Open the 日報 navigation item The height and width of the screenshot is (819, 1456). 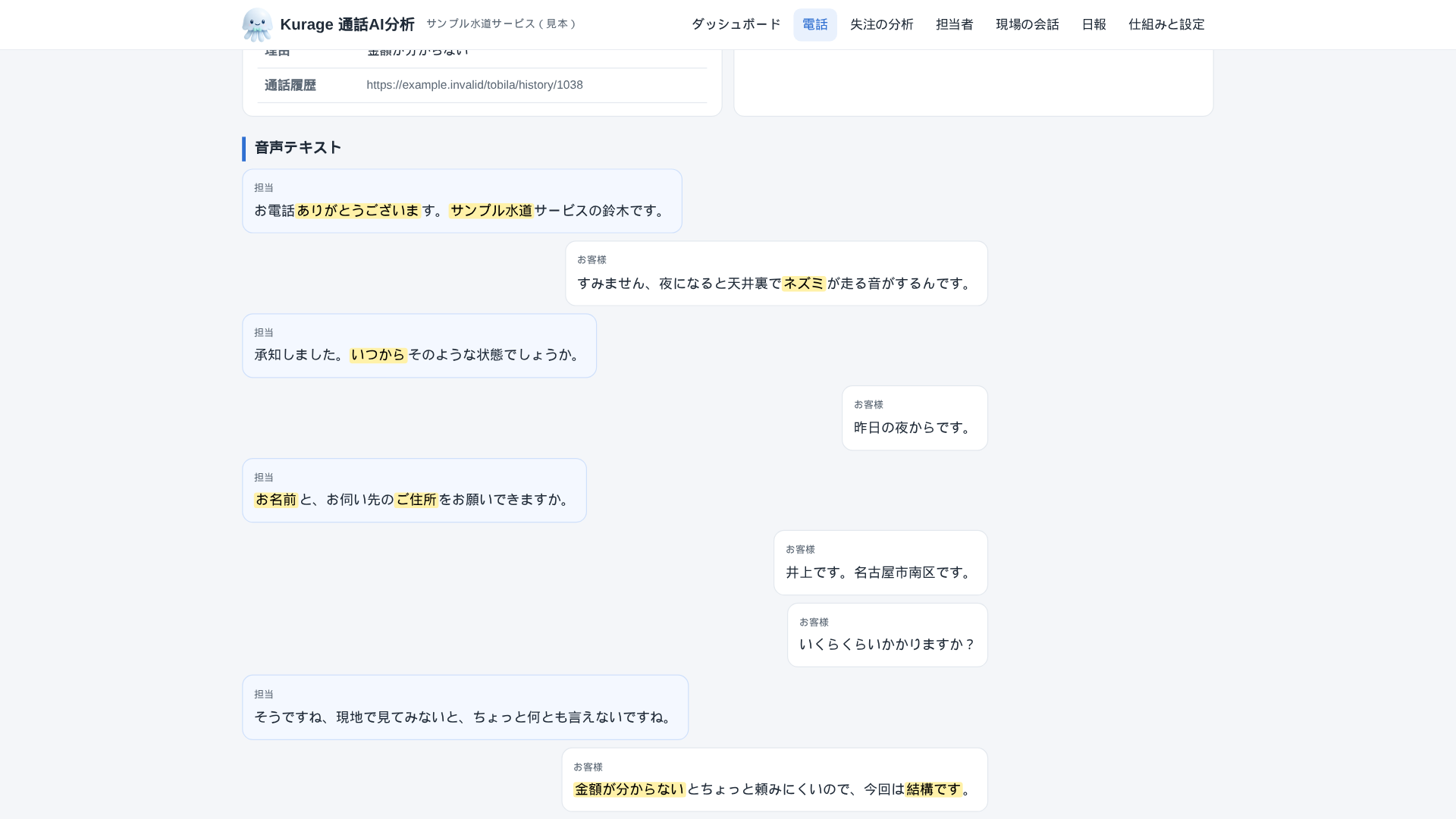(x=1094, y=24)
